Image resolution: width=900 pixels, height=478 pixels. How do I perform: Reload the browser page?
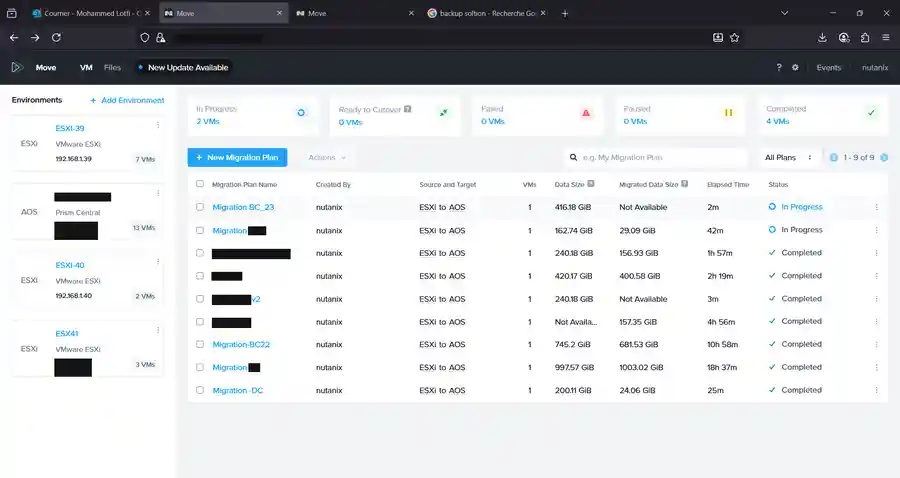coord(56,37)
